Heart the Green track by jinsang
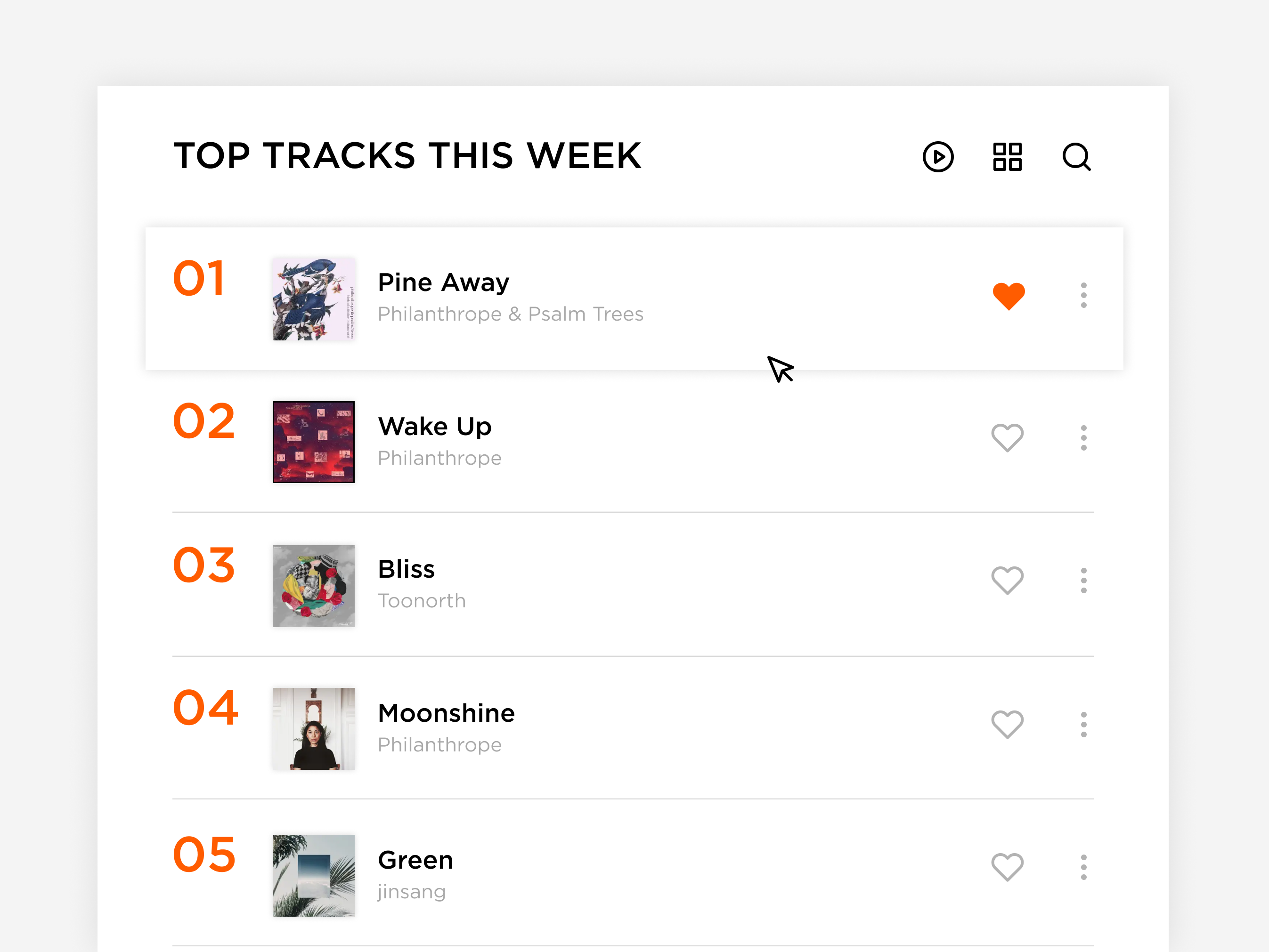The height and width of the screenshot is (952, 1269). pyautogui.click(x=1008, y=867)
